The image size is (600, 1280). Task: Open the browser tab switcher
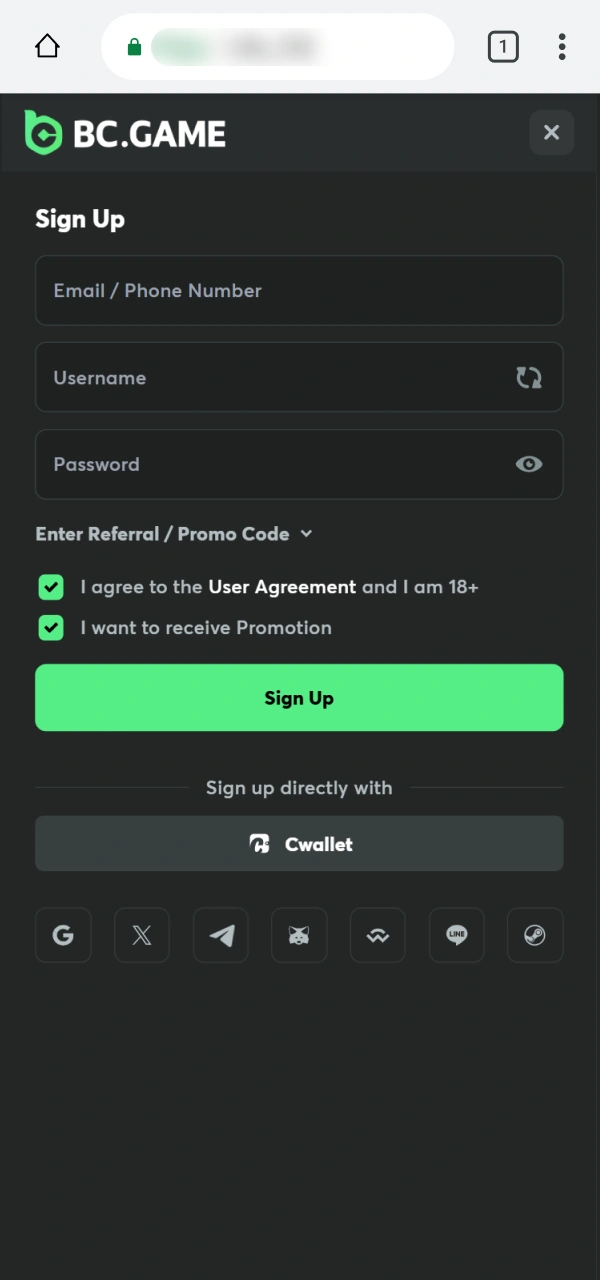(503, 46)
